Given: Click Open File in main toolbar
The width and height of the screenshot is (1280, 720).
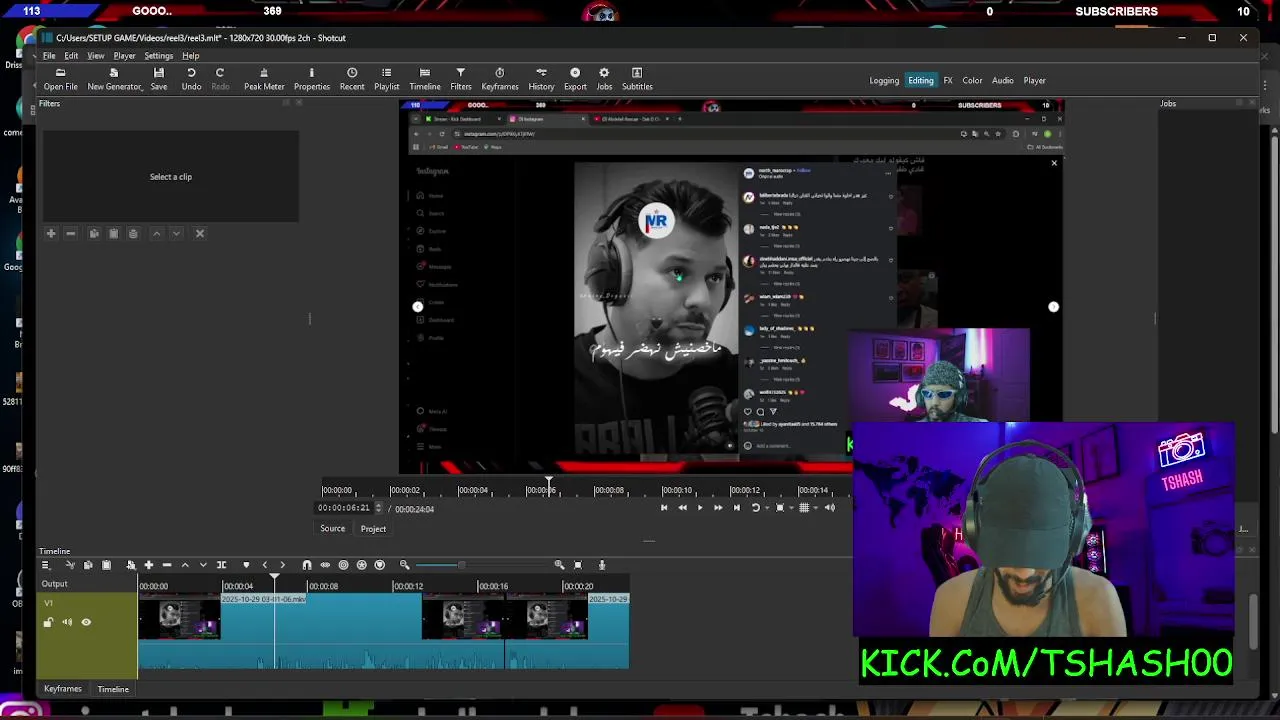Looking at the screenshot, I should pos(60,79).
